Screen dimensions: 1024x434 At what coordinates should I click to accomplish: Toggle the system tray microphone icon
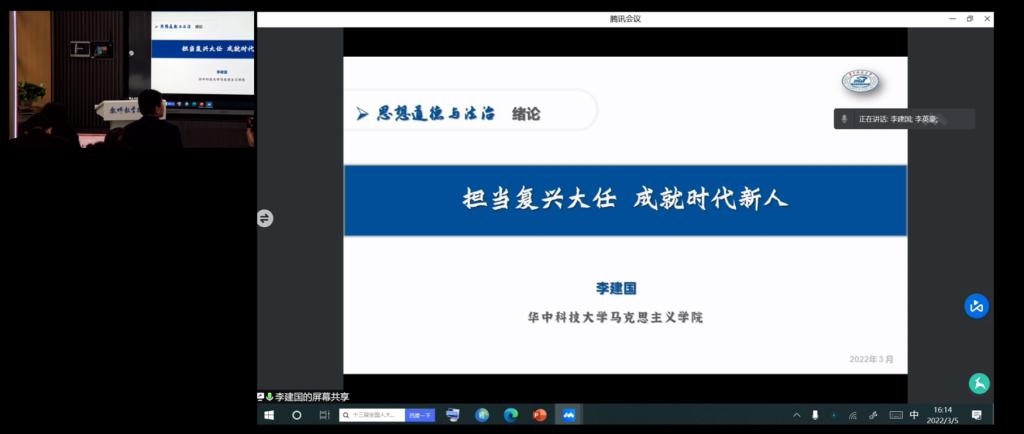[x=815, y=415]
